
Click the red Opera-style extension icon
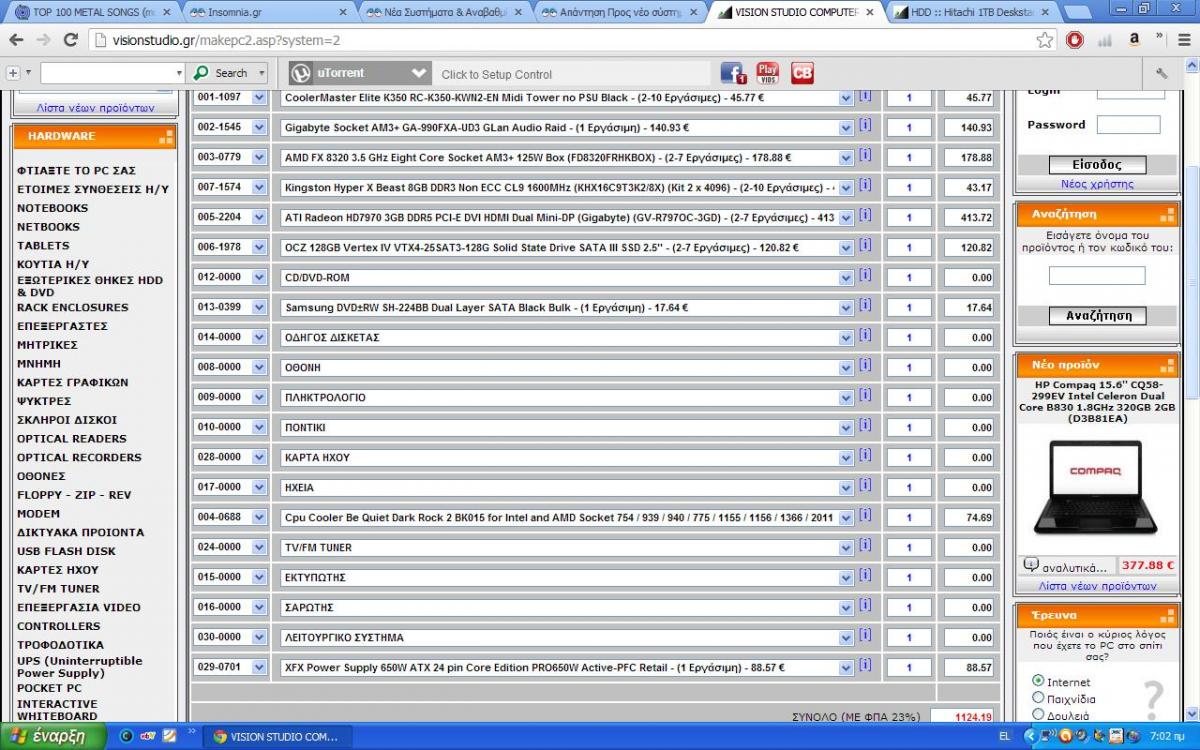point(1075,40)
